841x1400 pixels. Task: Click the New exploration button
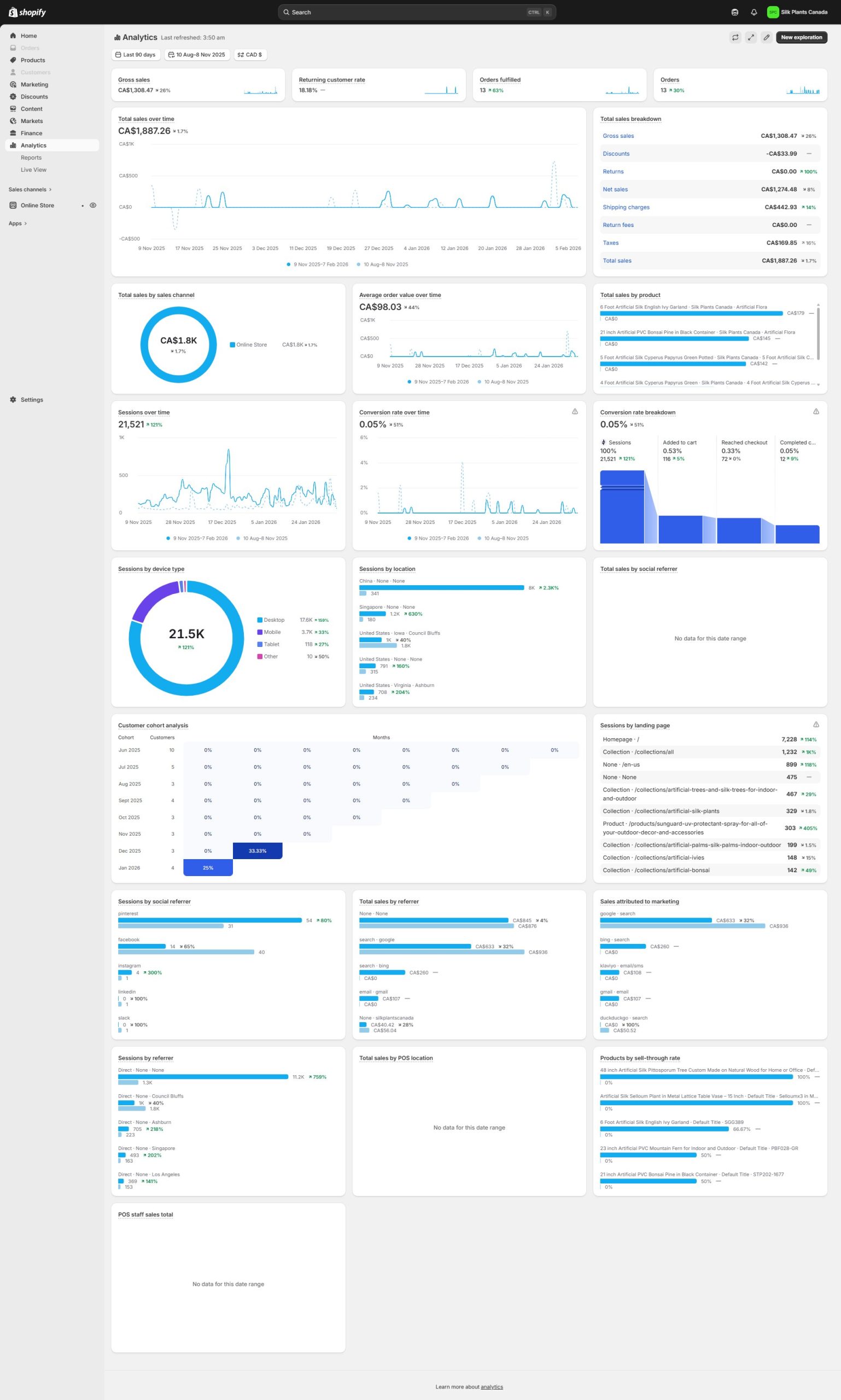click(801, 37)
